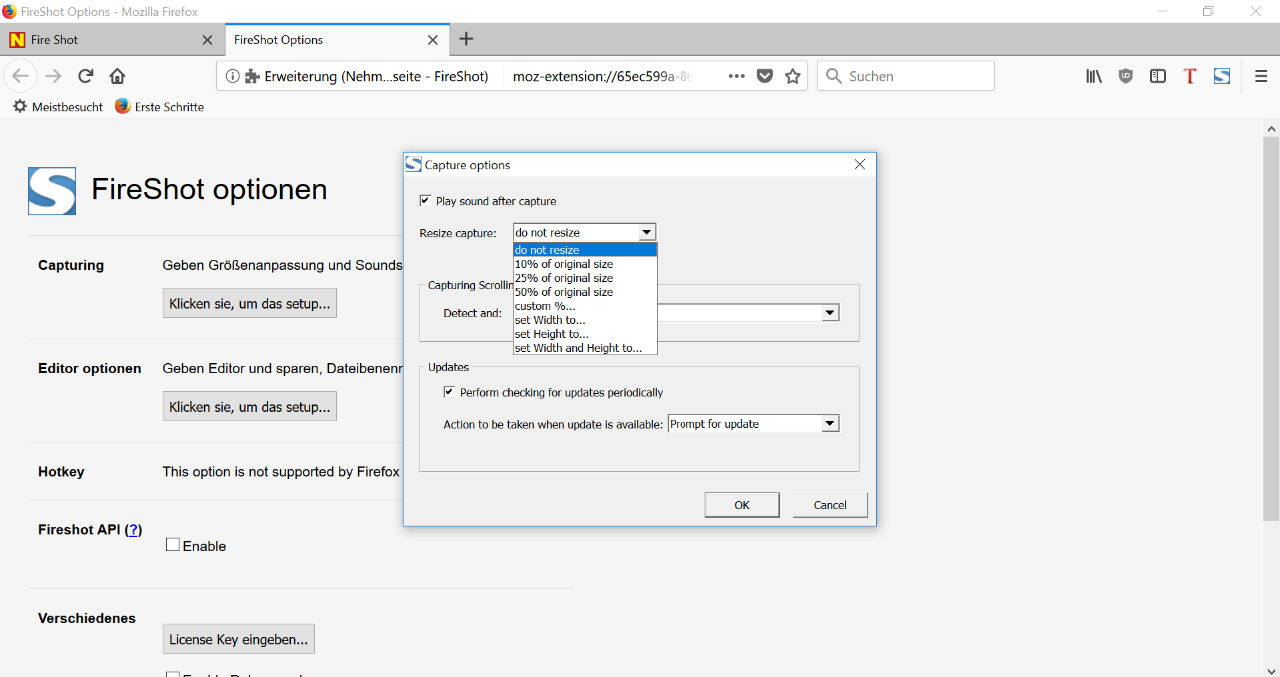
Task: Expand the Detect and dropdown arrow
Action: [x=830, y=313]
